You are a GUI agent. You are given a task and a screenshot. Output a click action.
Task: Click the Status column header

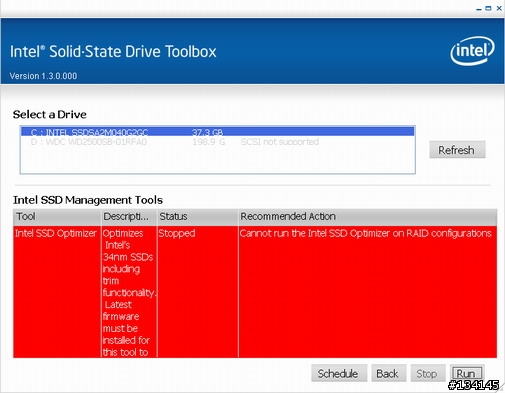(198, 217)
